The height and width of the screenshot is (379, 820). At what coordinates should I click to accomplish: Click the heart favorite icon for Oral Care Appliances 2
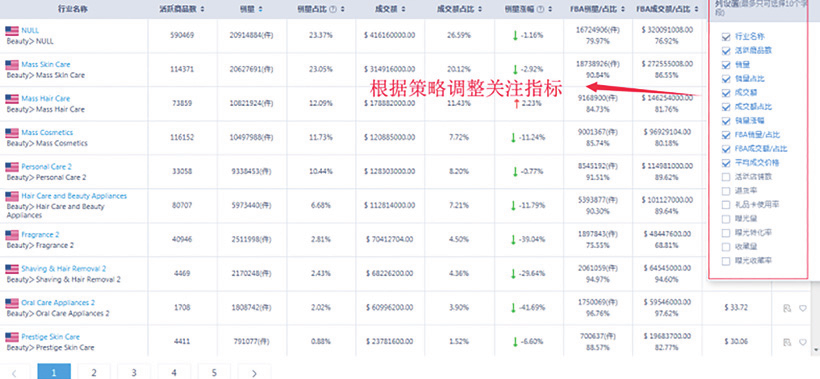[x=802, y=308]
